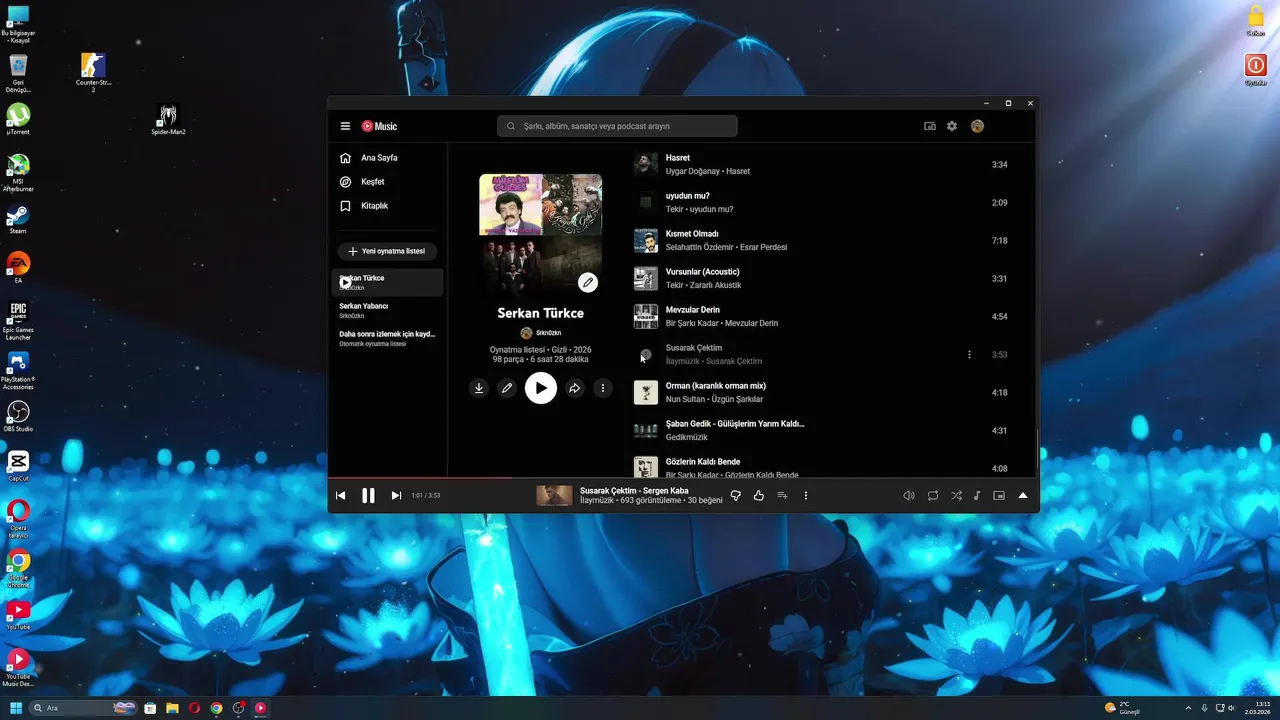Pause the current song
This screenshot has height=720, width=1280.
click(x=368, y=495)
